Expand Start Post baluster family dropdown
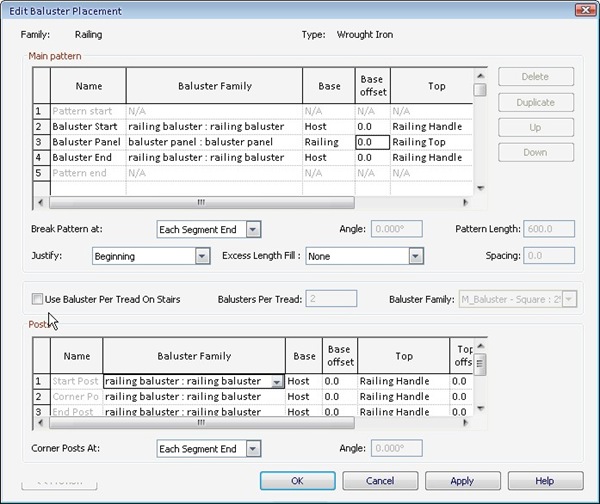This screenshot has height=504, width=600. pyautogui.click(x=277, y=382)
